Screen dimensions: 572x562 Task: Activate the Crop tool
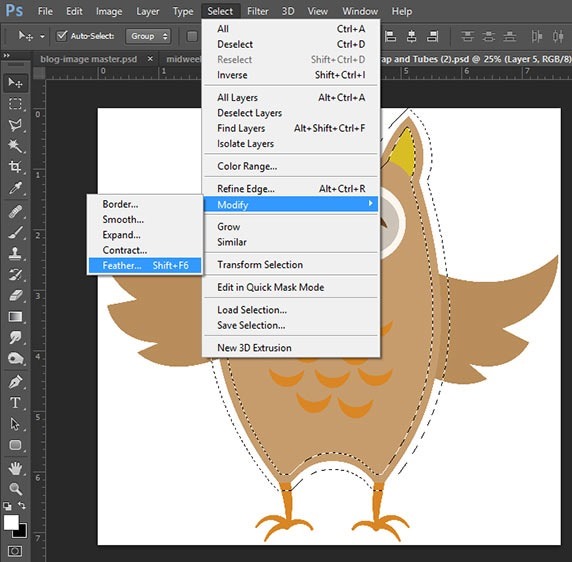(15, 167)
